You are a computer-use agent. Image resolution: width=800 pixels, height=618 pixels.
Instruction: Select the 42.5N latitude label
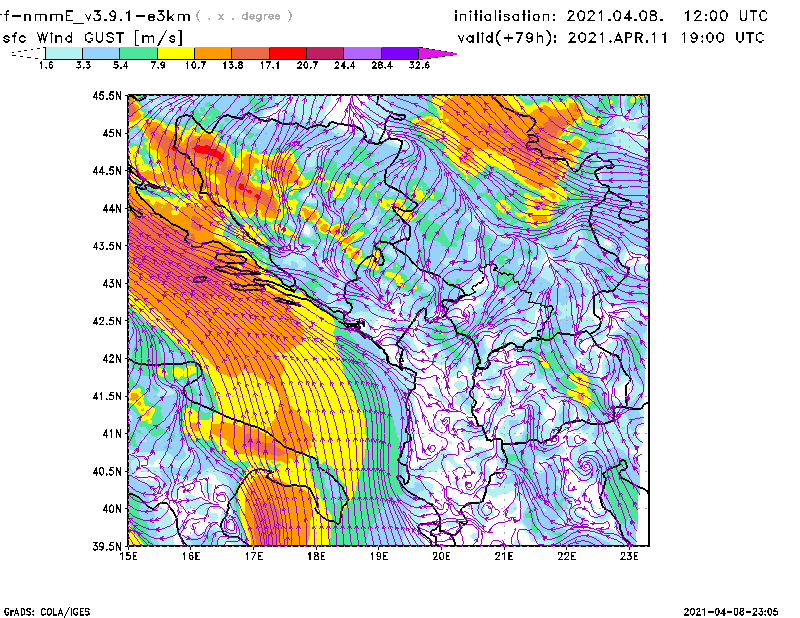(107, 321)
